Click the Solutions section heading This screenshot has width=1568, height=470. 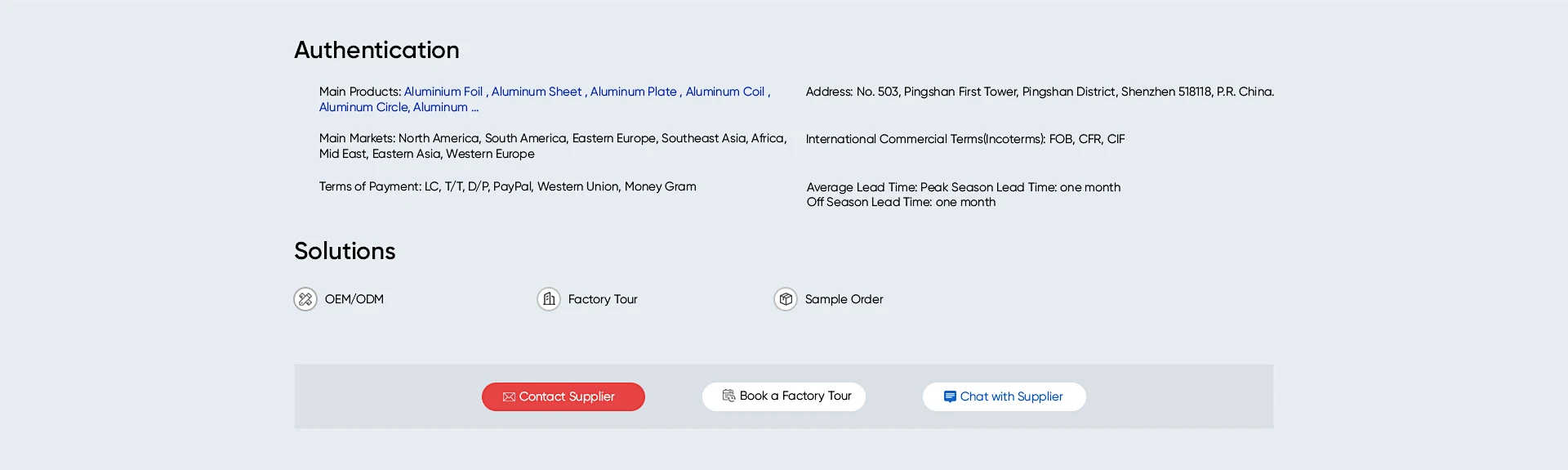[x=345, y=251]
